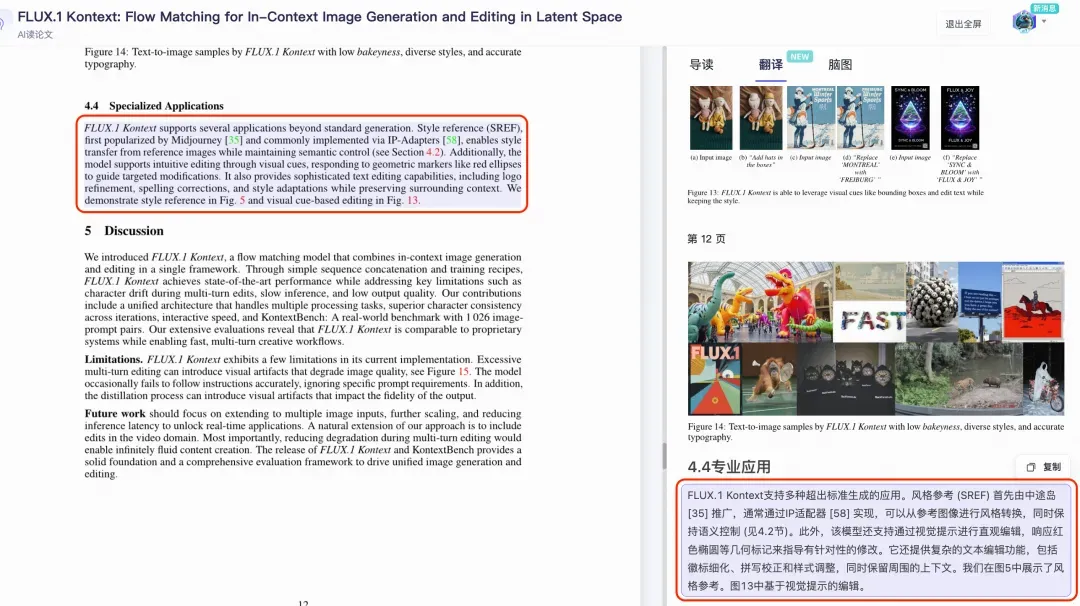Image resolution: width=1080 pixels, height=606 pixels.
Task: Click the paper title at top
Action: pos(320,17)
